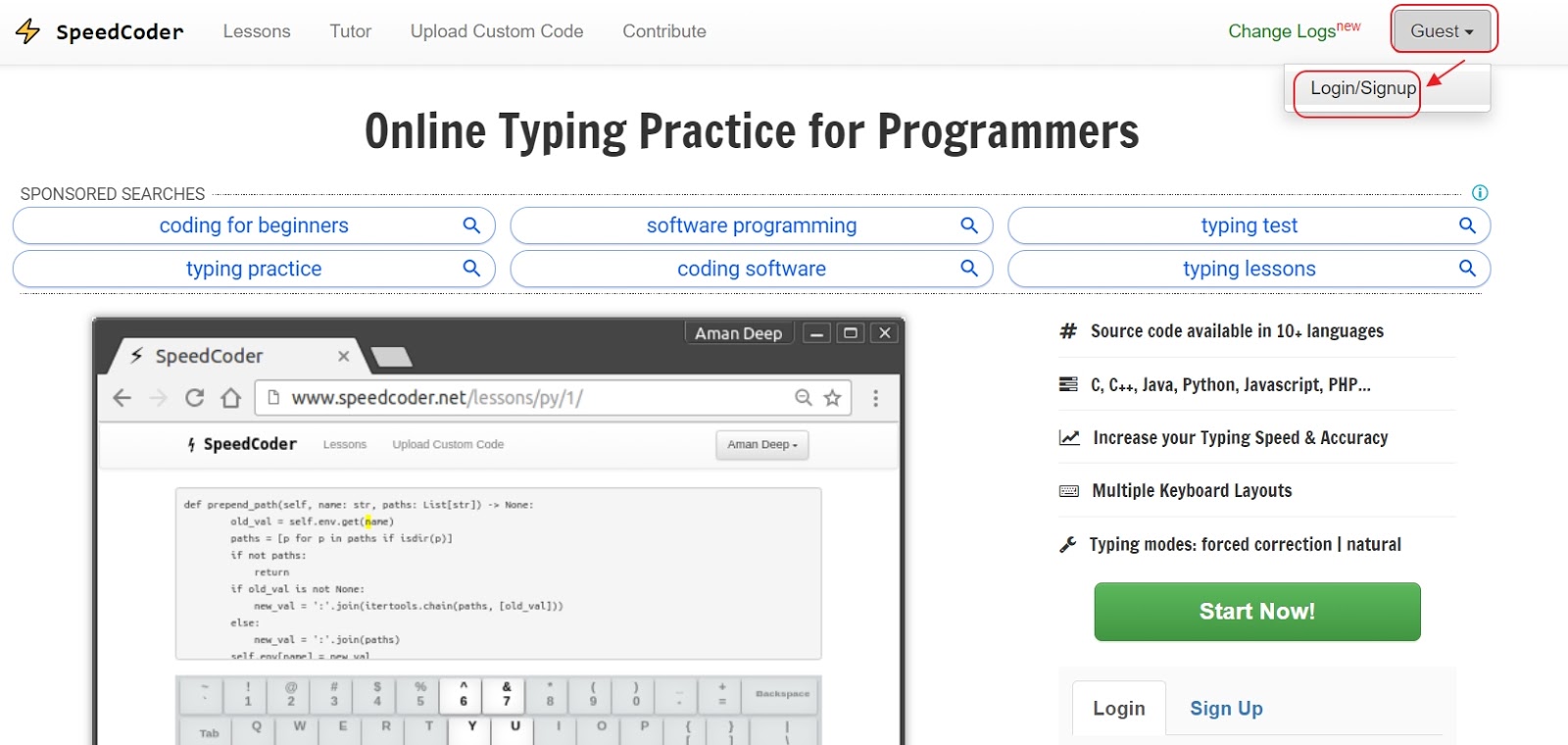Screen dimensions: 1568x745
Task: Open the typing lessons sponsored search
Action: pyautogui.click(x=1249, y=269)
